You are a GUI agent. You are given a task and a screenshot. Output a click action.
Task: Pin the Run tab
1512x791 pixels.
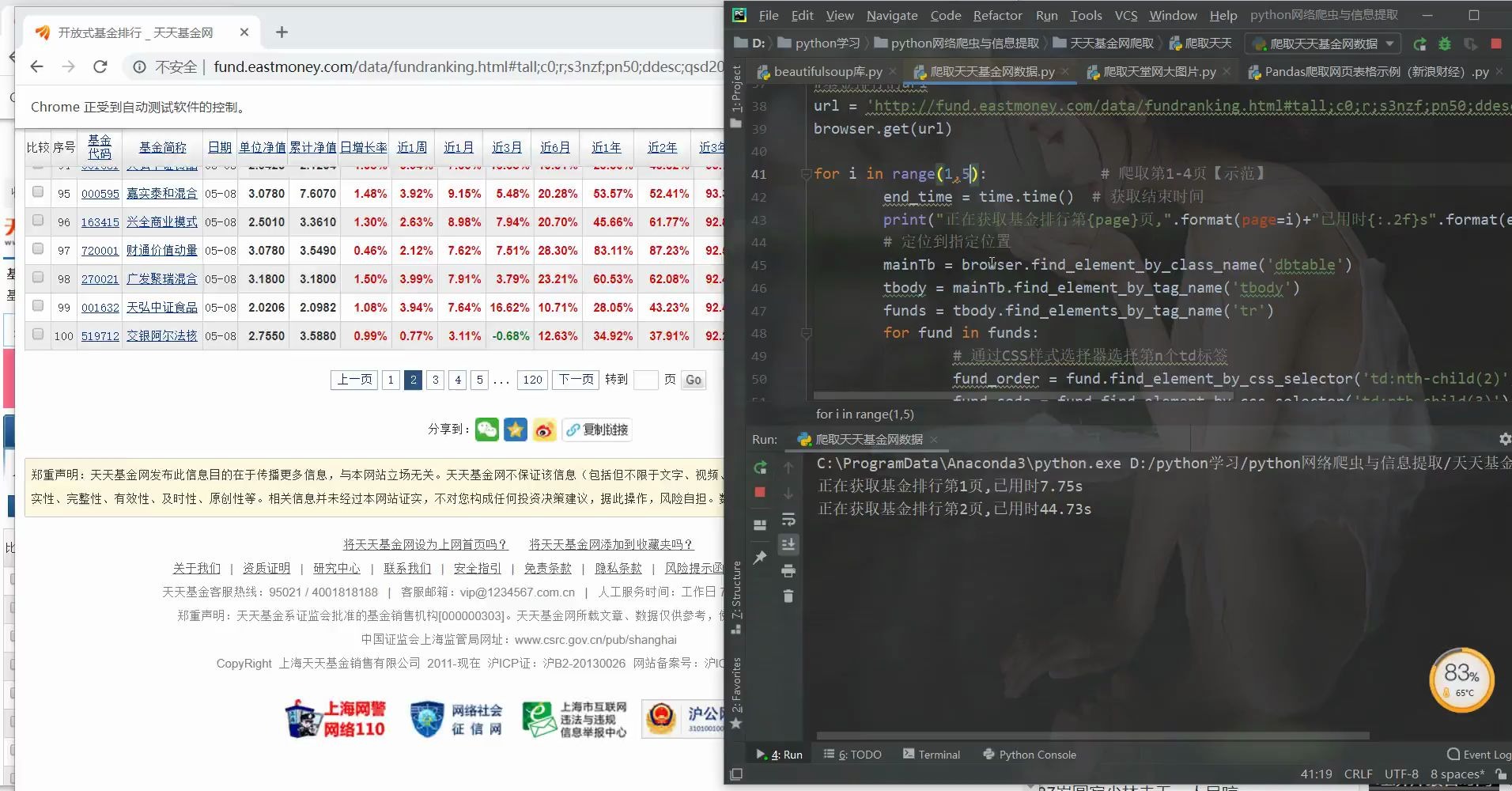[x=760, y=557]
